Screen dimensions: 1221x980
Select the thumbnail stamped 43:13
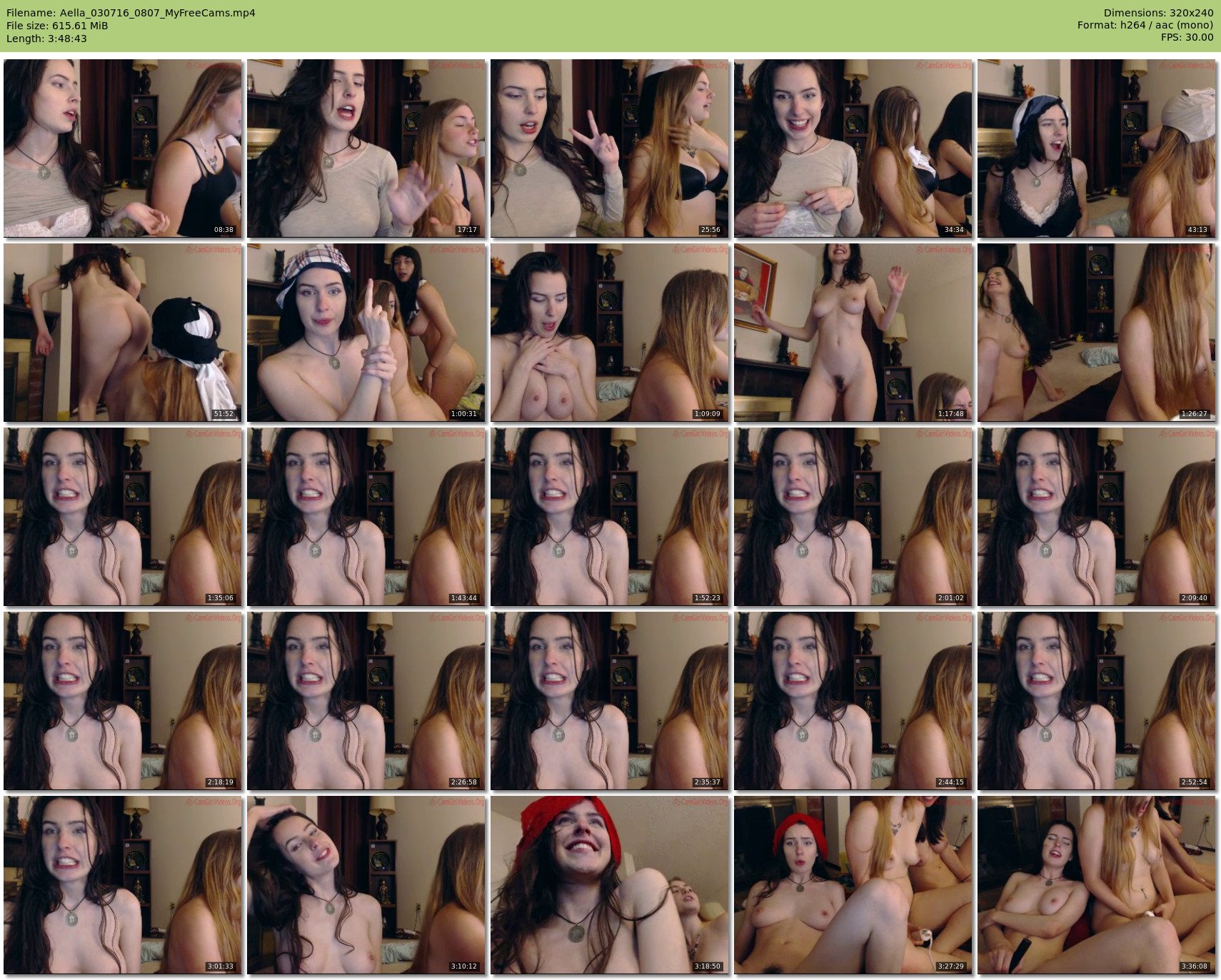click(x=1097, y=148)
